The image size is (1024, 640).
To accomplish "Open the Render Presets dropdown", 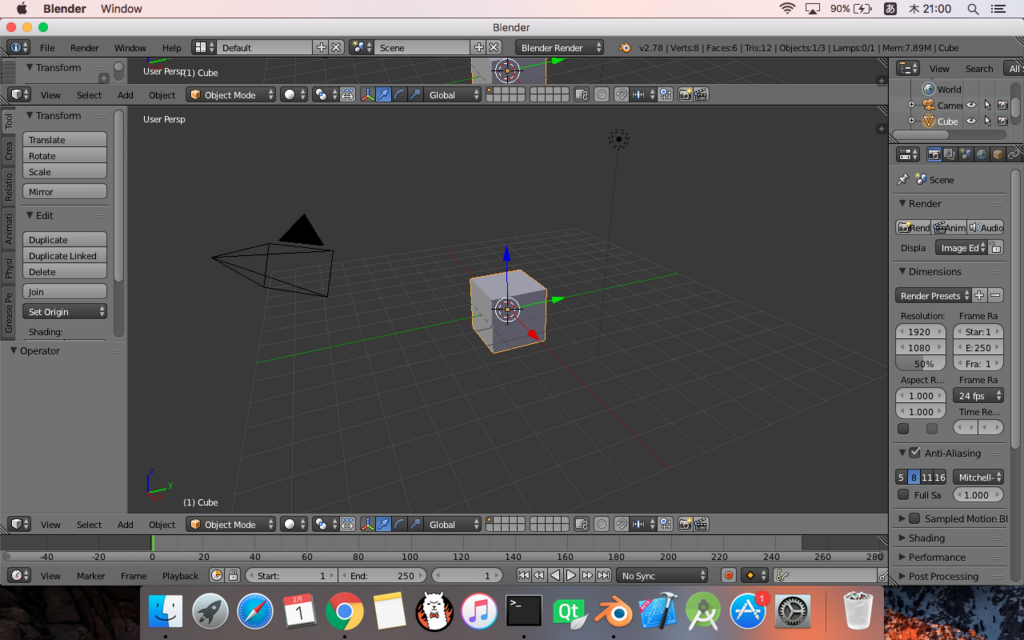I will tap(933, 295).
